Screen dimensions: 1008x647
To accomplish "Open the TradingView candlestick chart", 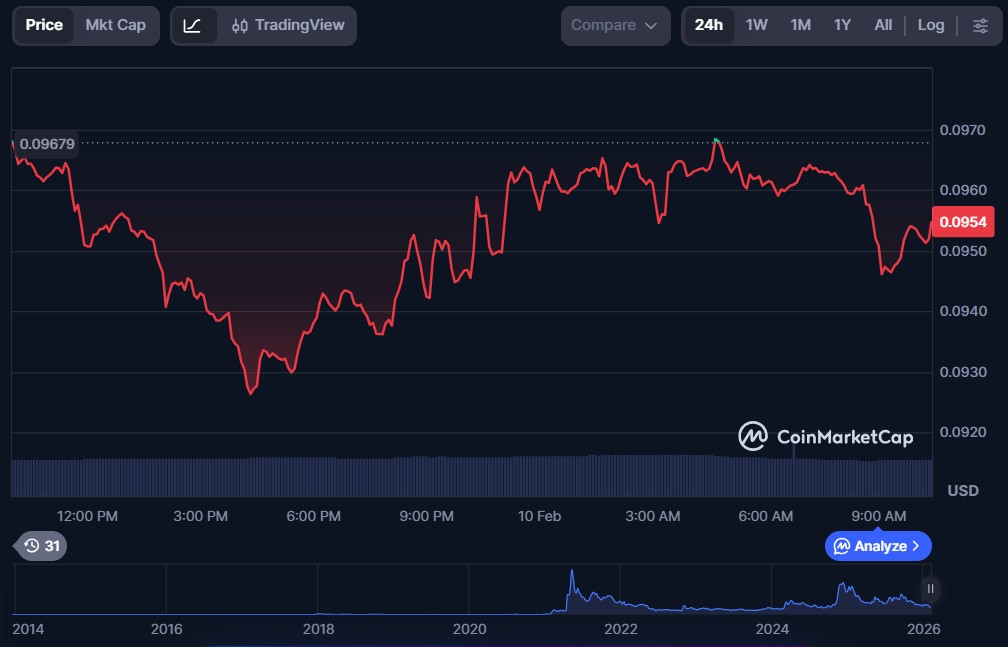I will (287, 25).
